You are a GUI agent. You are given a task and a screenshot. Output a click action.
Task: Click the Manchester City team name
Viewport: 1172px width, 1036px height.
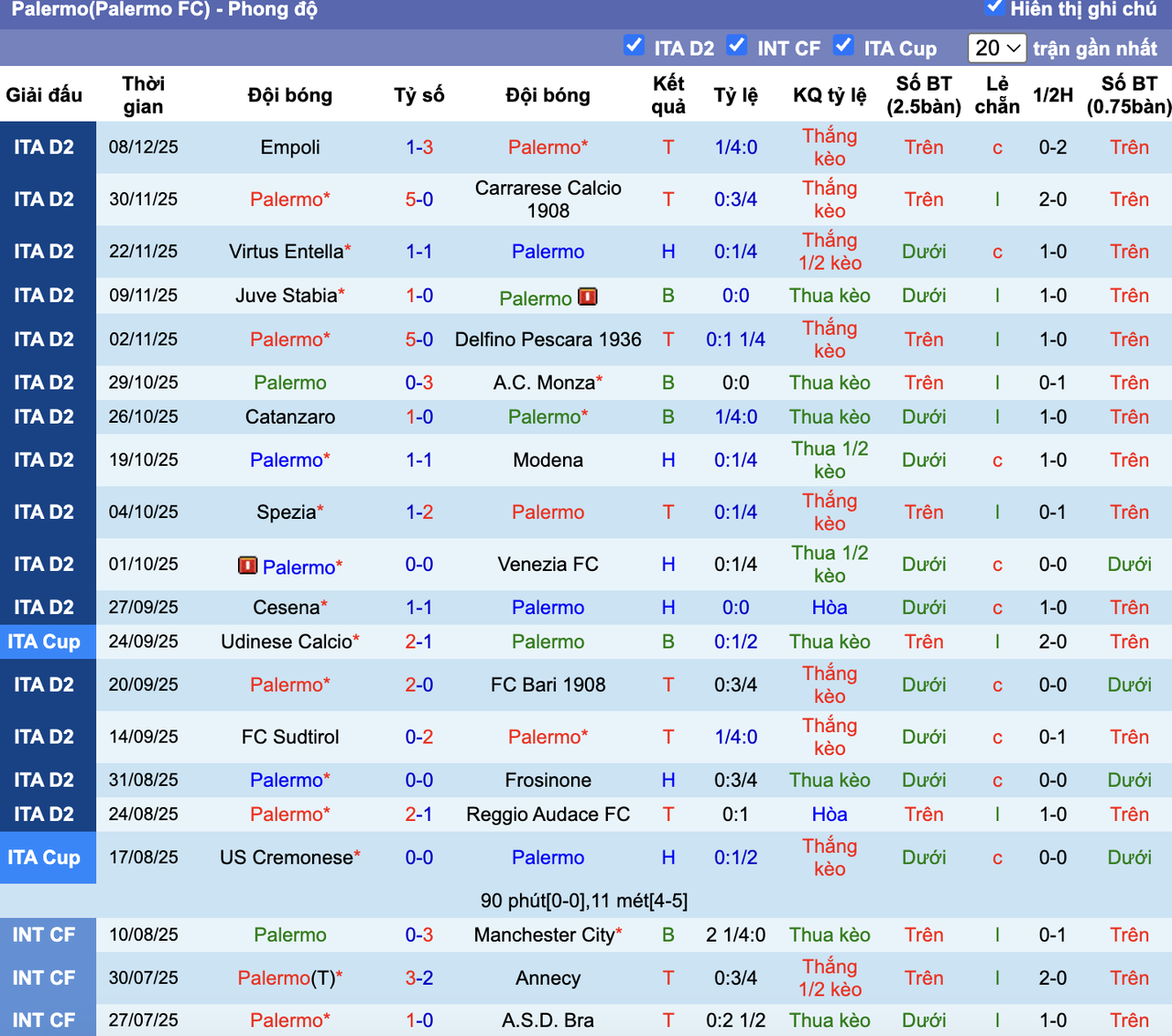pos(545,935)
